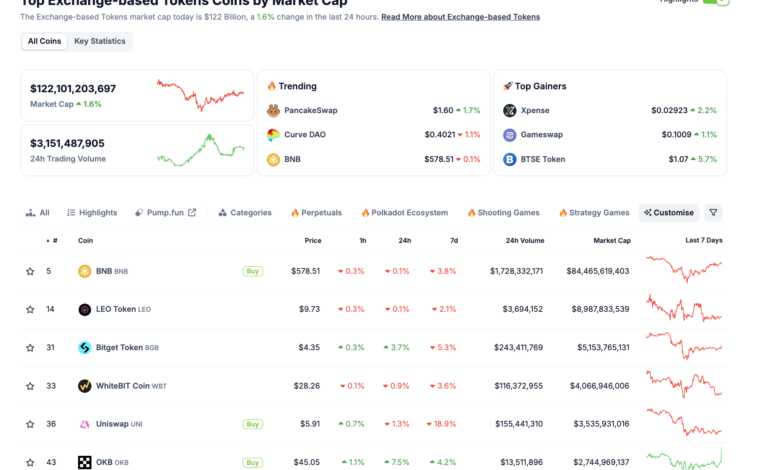Click the LEO Token logo
The height and width of the screenshot is (470, 780).
(x=85, y=309)
